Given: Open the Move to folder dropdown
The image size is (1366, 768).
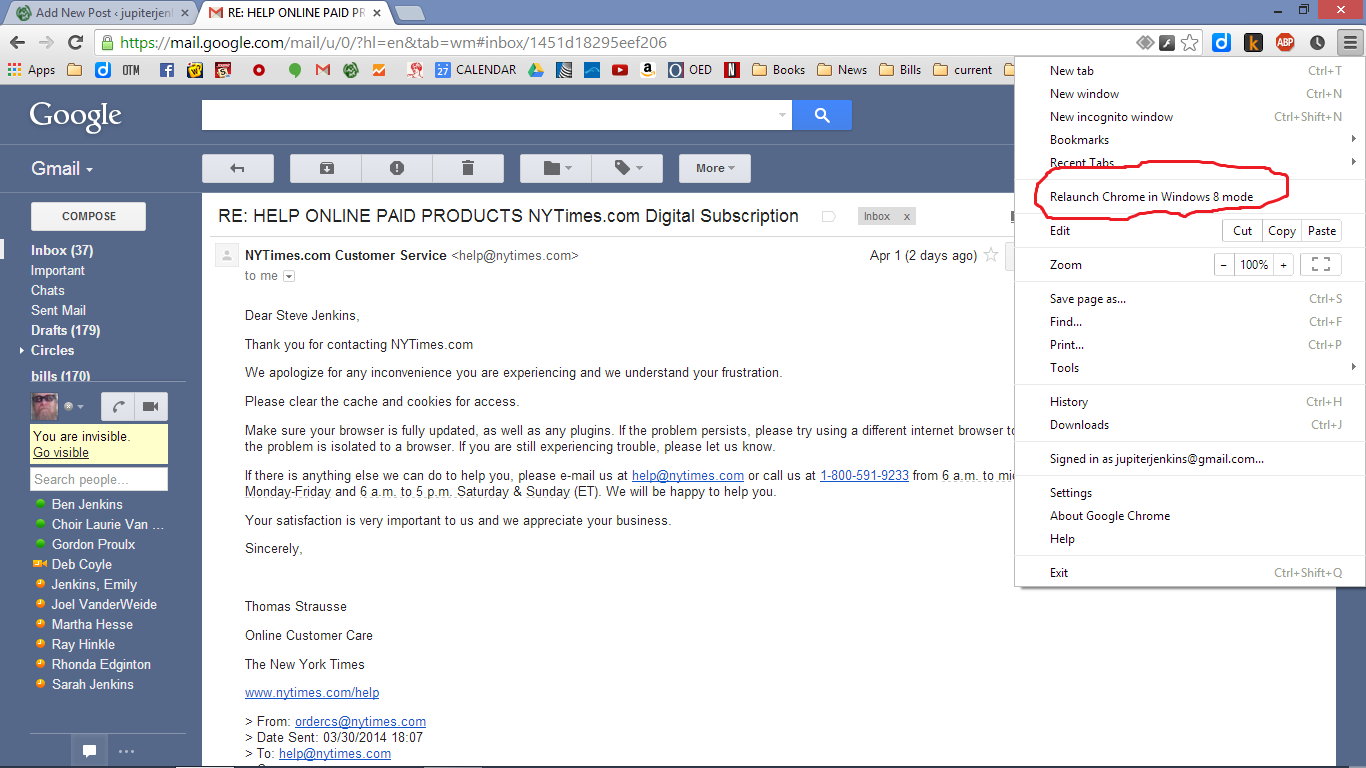Looking at the screenshot, I should [556, 168].
